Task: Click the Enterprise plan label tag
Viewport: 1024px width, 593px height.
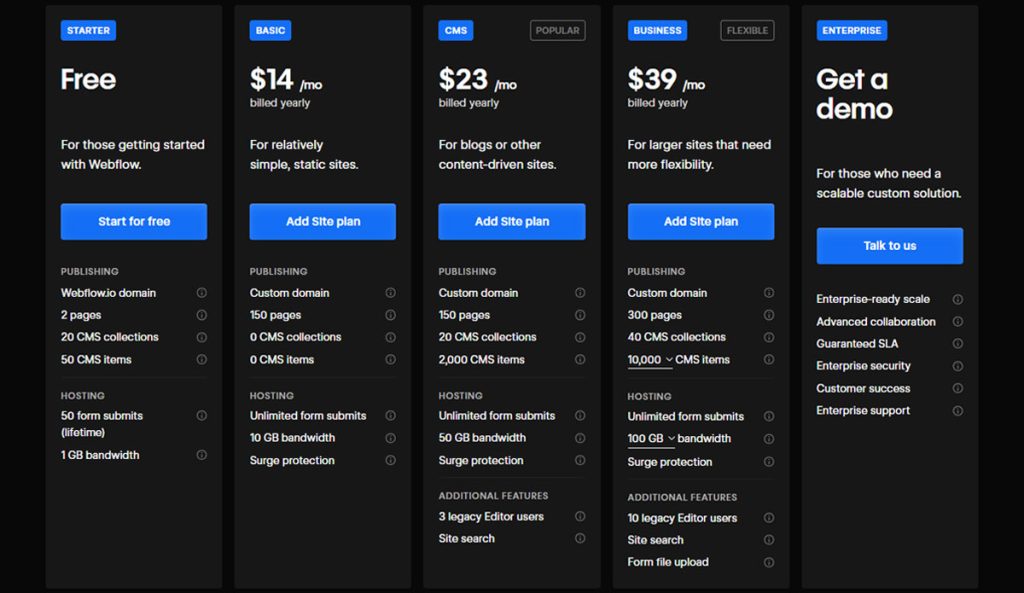Action: pyautogui.click(x=852, y=31)
